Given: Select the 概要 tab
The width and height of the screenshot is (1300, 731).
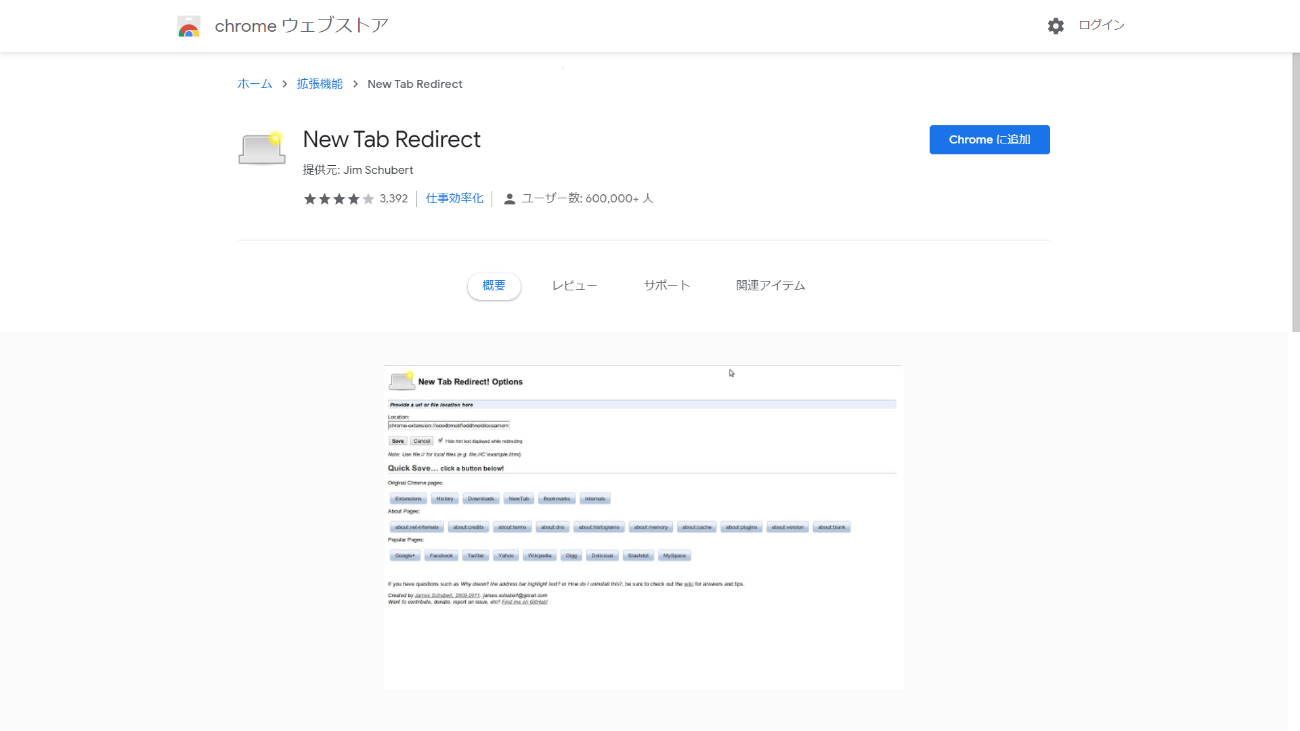Looking at the screenshot, I should click(493, 285).
